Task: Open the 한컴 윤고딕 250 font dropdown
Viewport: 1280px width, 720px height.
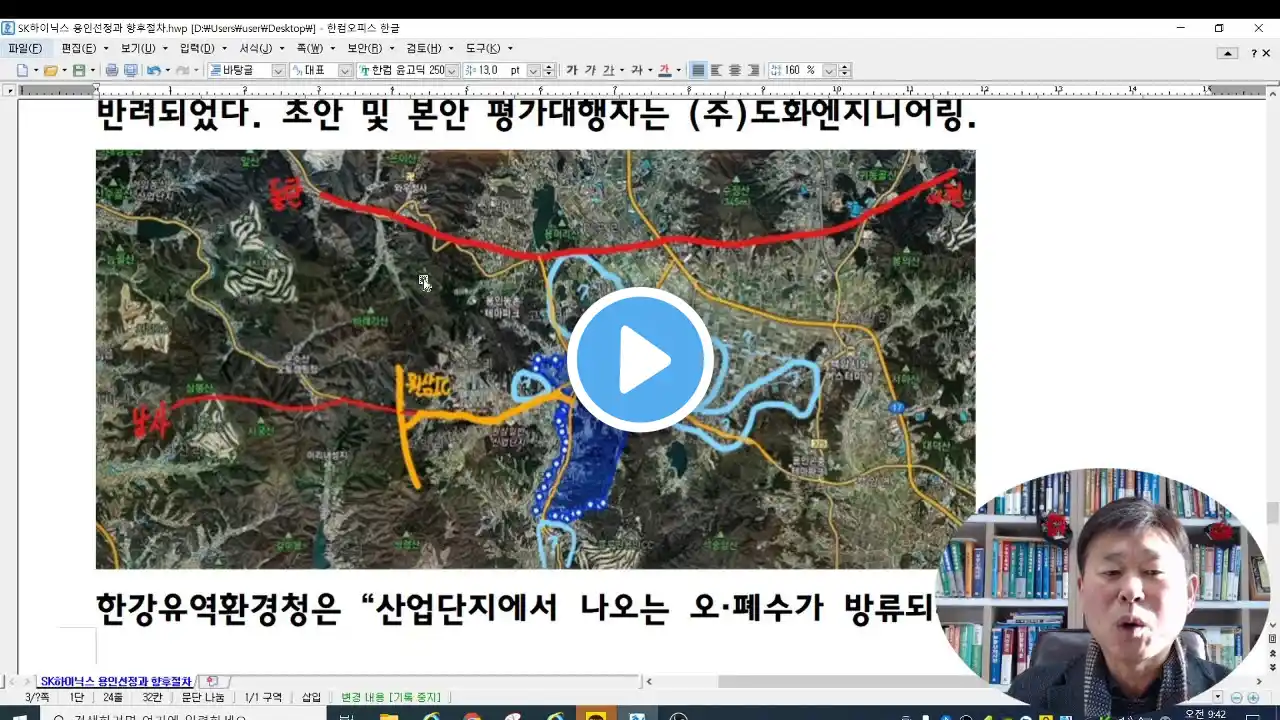Action: pos(452,70)
